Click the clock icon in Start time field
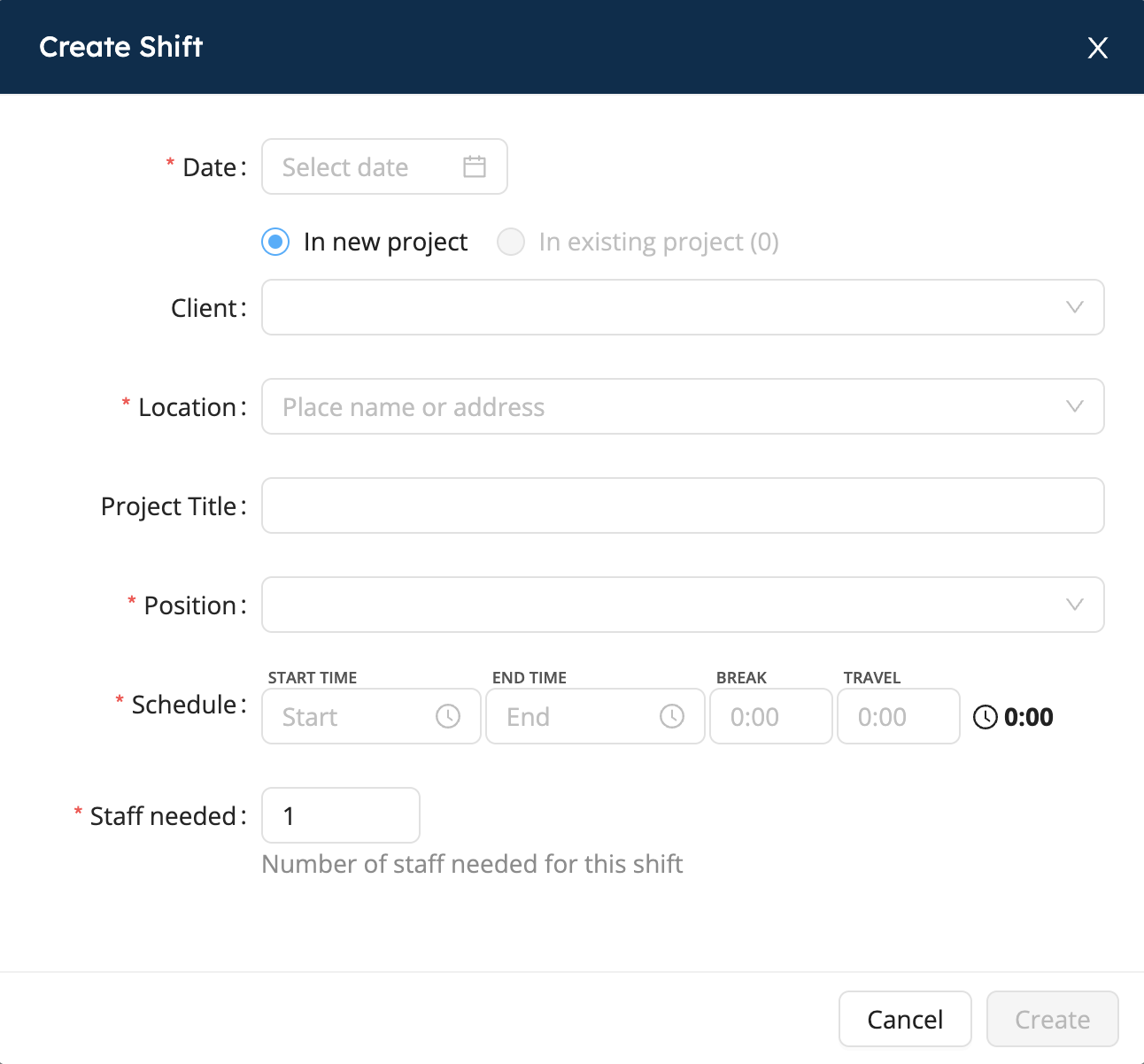The height and width of the screenshot is (1064, 1144). click(448, 716)
